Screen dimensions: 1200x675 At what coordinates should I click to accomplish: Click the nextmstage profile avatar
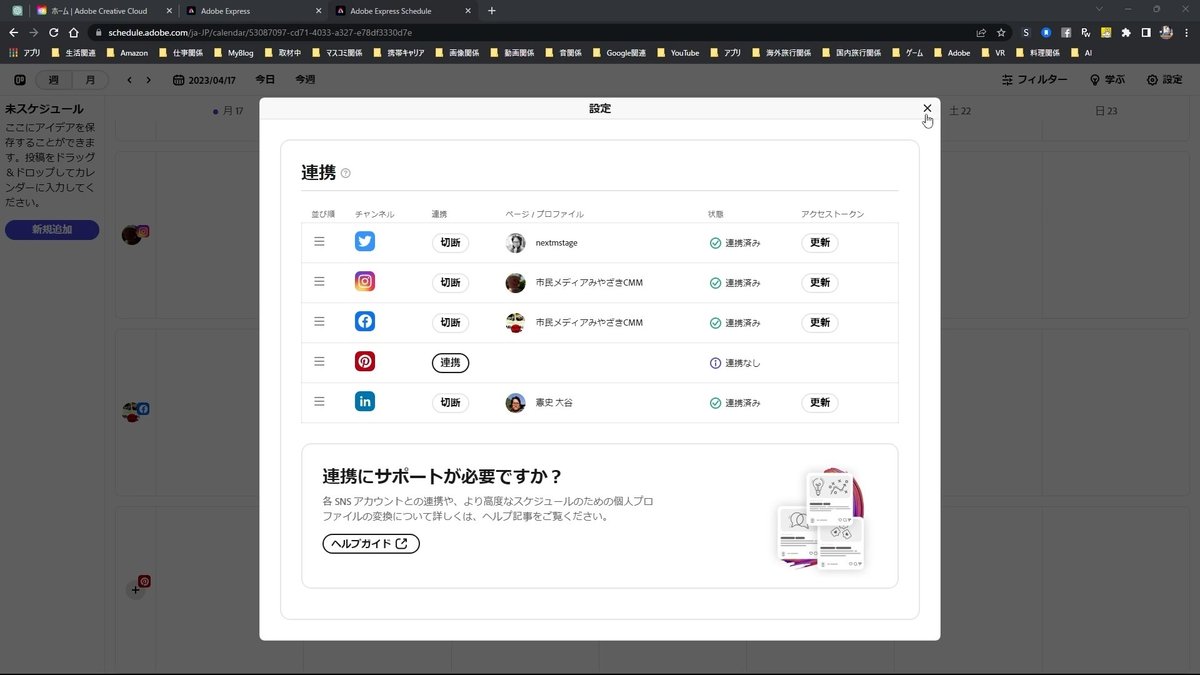pos(515,242)
